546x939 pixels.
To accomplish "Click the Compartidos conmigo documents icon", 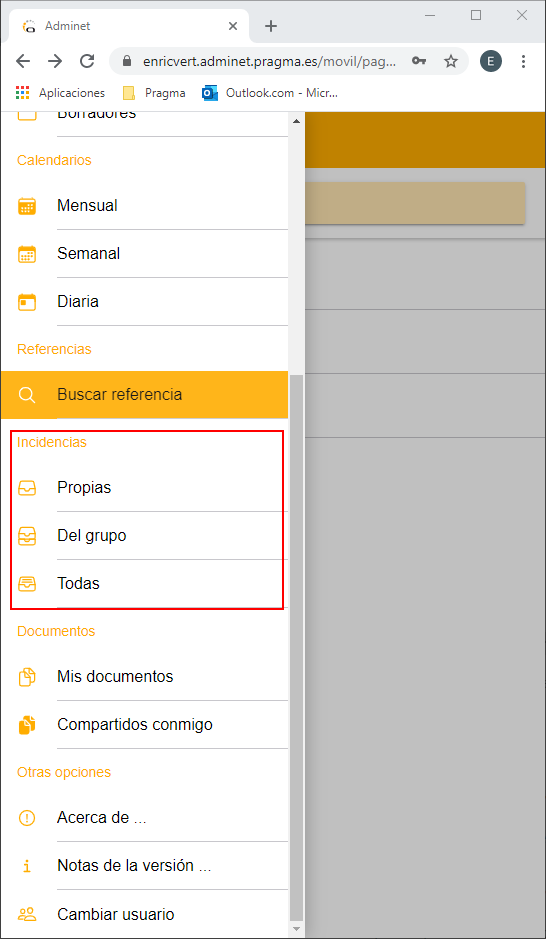I will (27, 725).
